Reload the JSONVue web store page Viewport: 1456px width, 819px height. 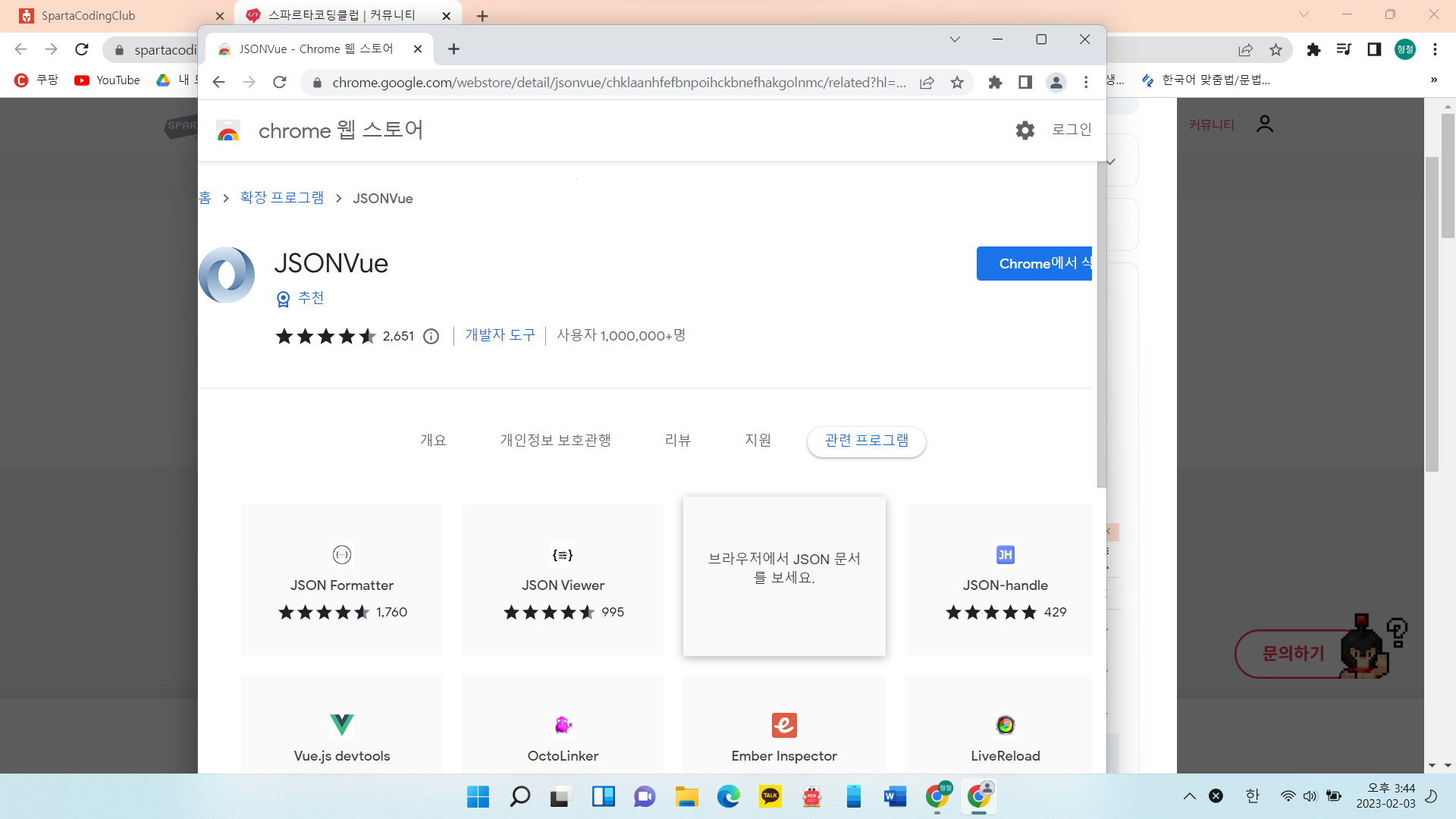point(280,83)
